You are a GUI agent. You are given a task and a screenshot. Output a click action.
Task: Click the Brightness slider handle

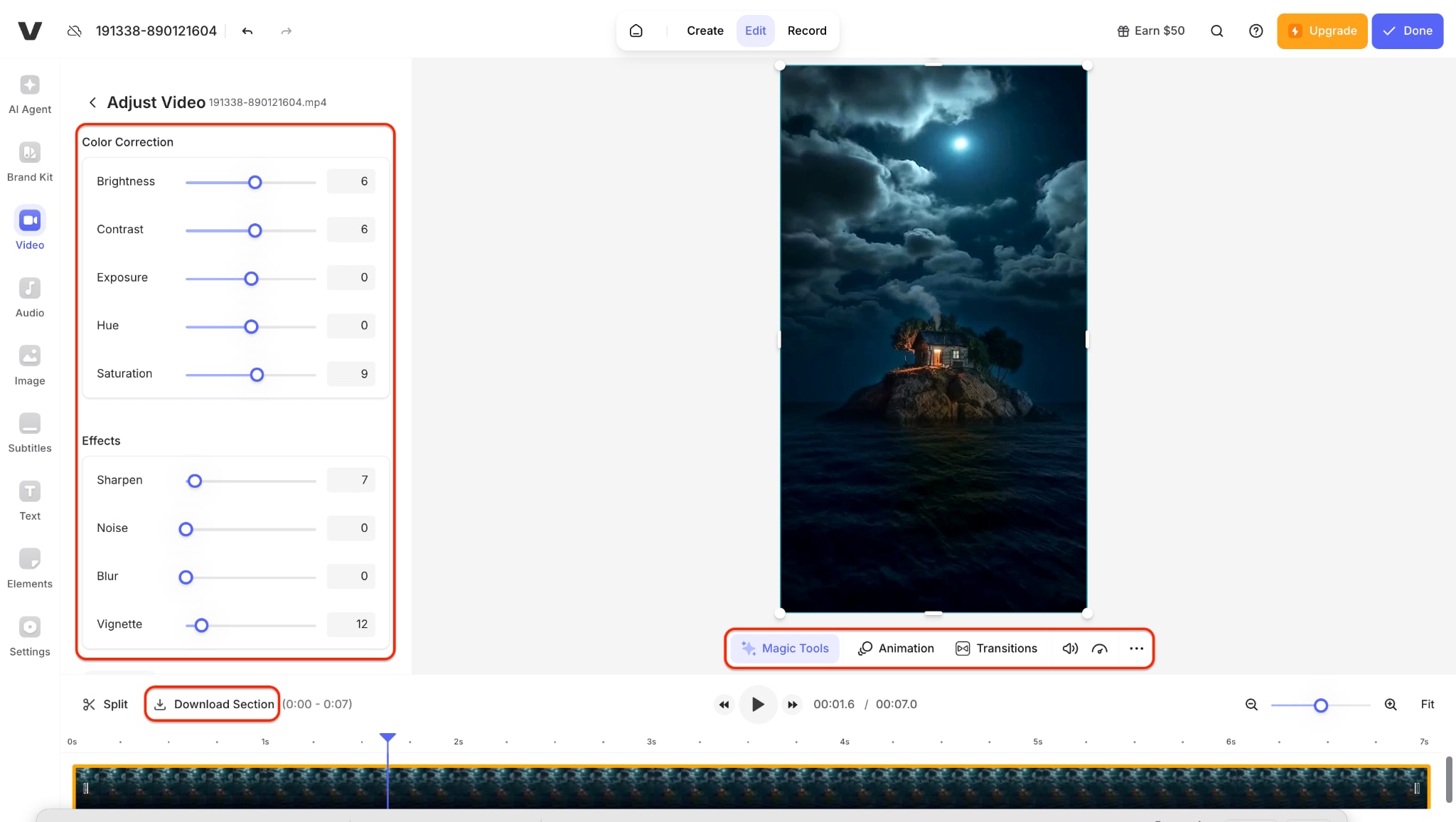pos(255,183)
